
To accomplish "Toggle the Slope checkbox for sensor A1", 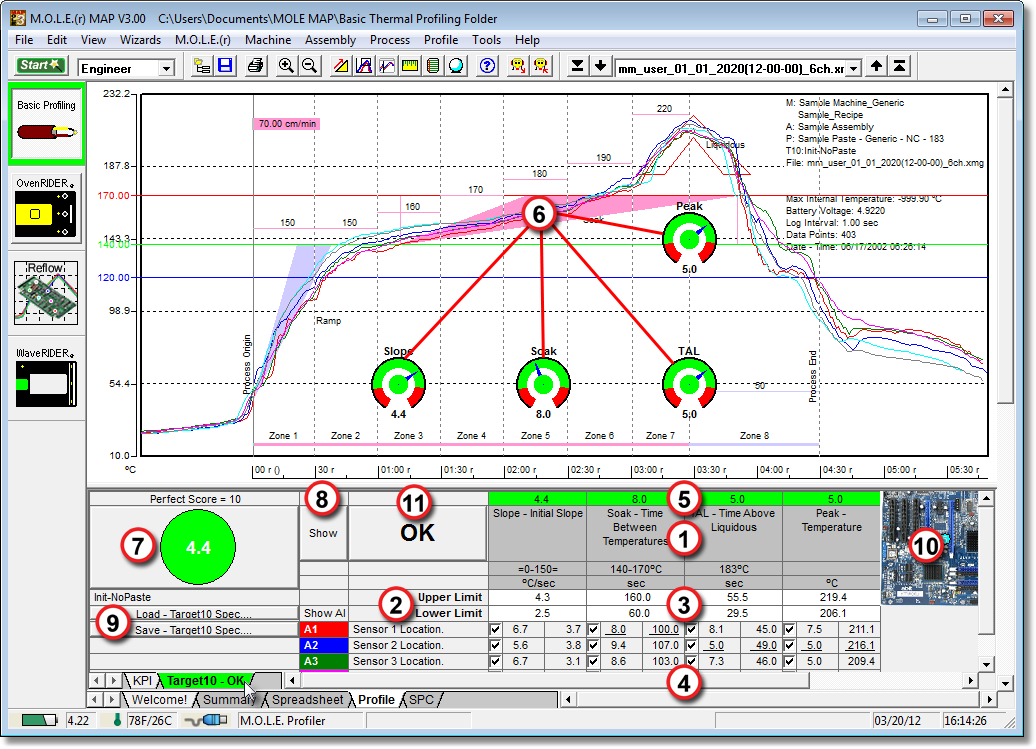I will coord(496,629).
